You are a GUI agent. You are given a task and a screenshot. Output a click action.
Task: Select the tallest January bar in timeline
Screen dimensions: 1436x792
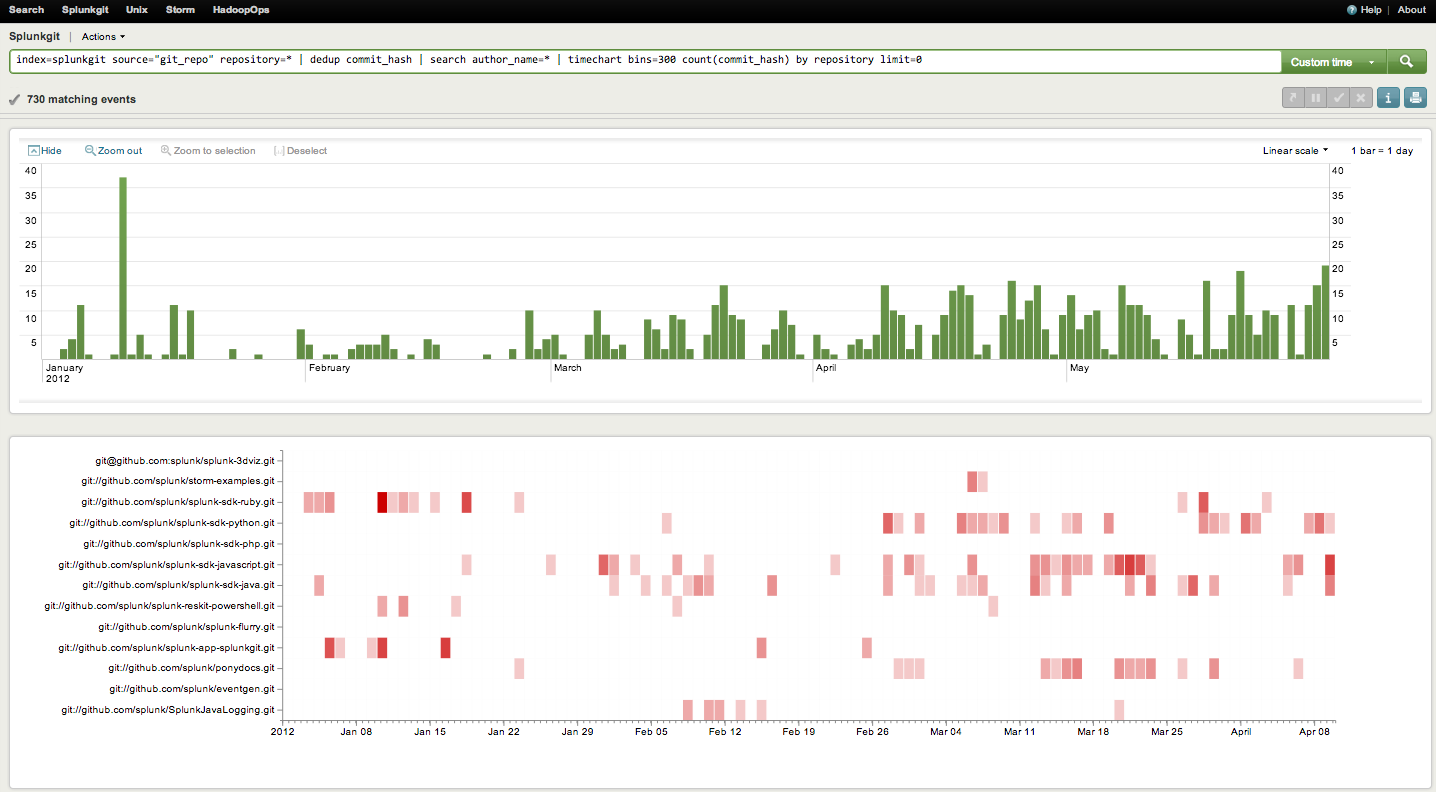tap(123, 268)
